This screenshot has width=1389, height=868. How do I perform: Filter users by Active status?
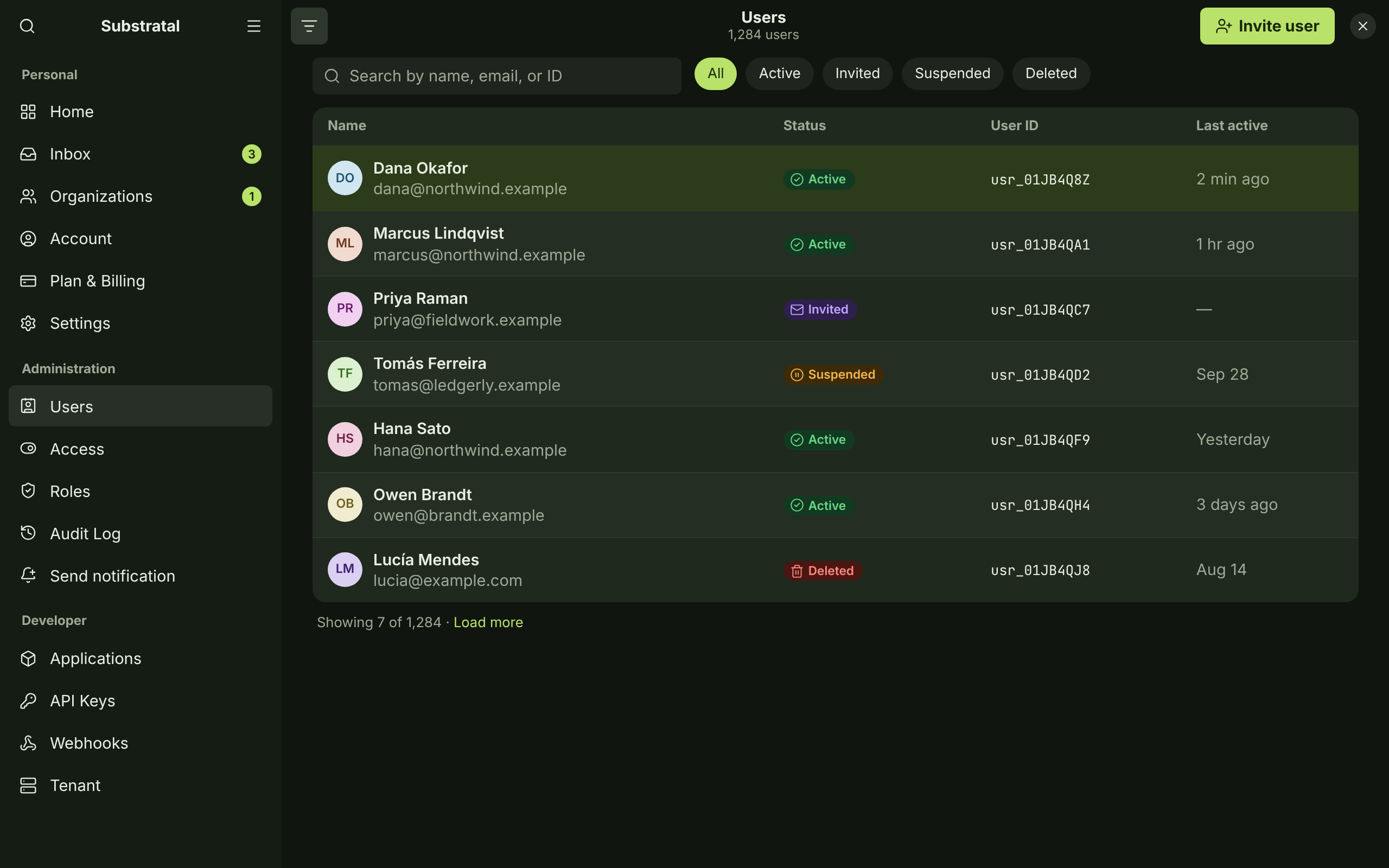(780, 73)
